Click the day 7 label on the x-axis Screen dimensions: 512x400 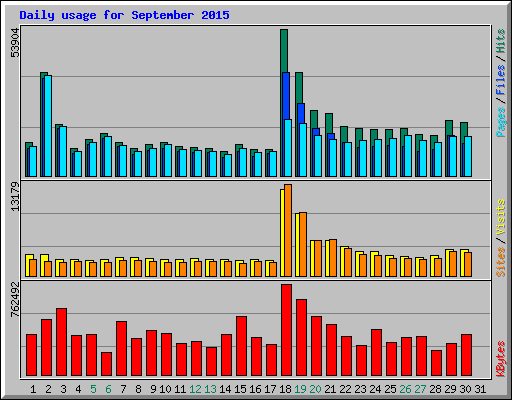point(123,389)
